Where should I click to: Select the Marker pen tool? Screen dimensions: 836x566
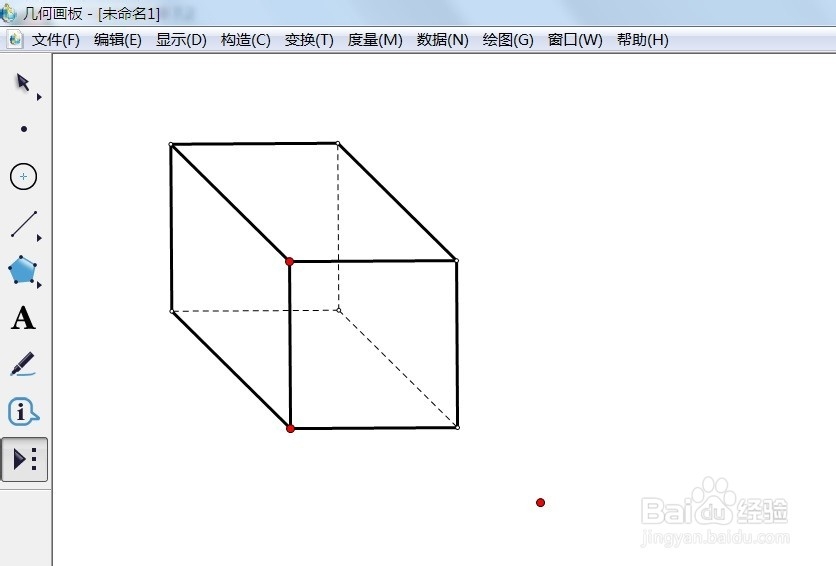(x=23, y=365)
